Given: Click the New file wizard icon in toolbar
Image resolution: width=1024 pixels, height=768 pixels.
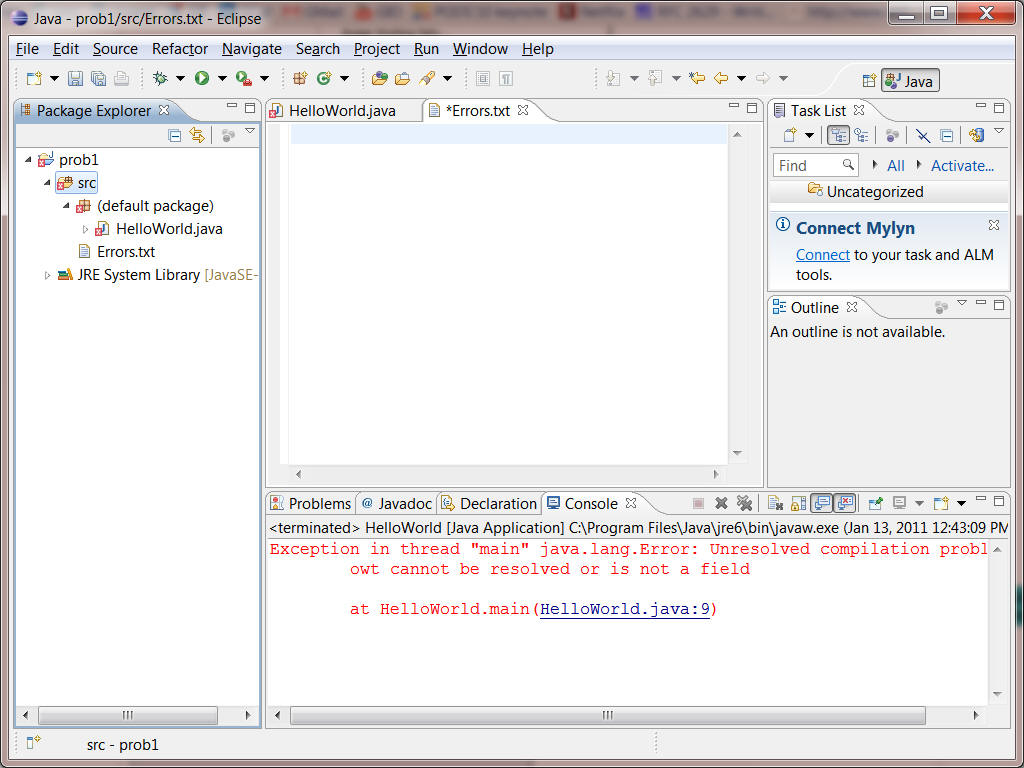Looking at the screenshot, I should point(34,78).
